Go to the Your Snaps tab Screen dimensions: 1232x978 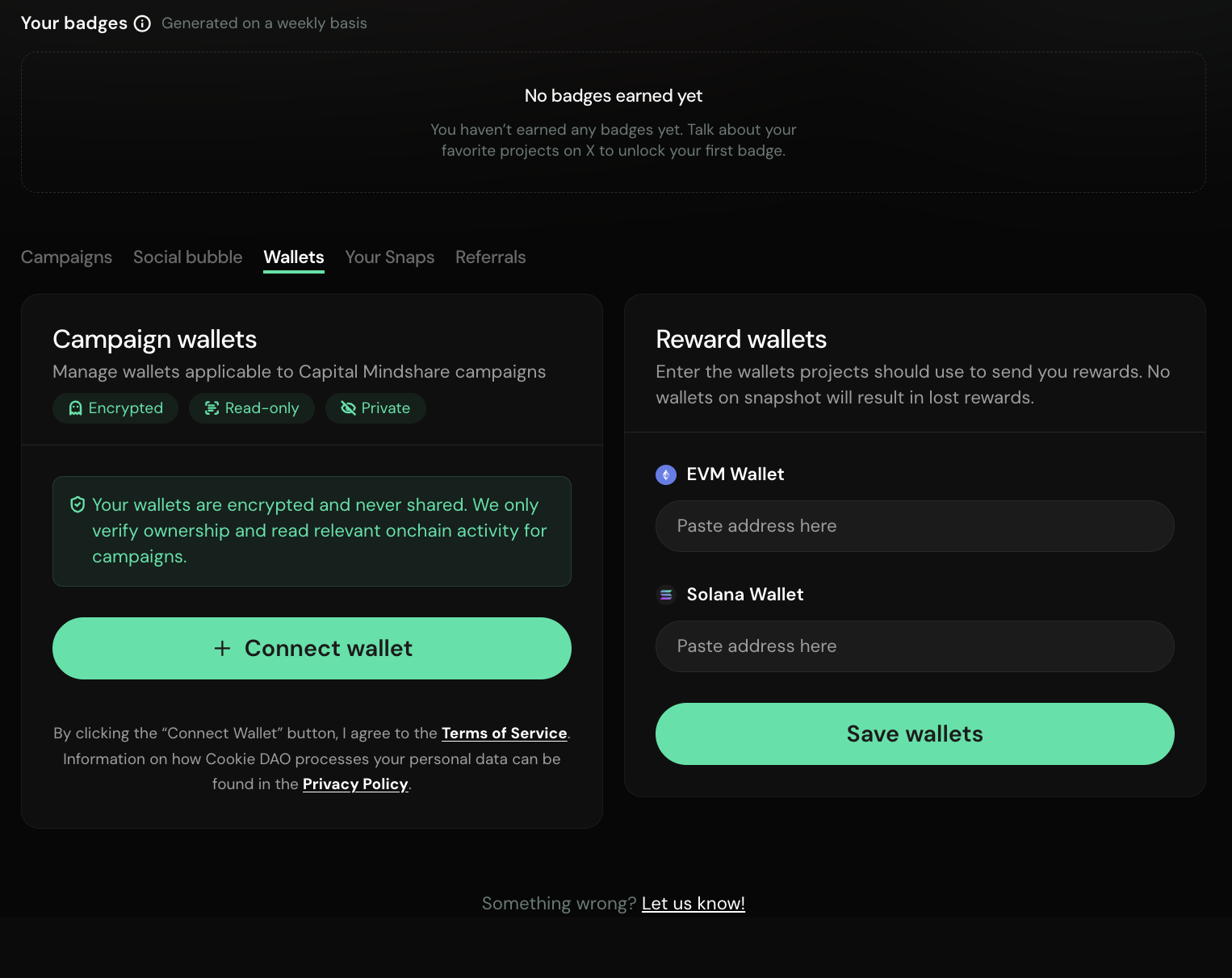[x=389, y=257]
